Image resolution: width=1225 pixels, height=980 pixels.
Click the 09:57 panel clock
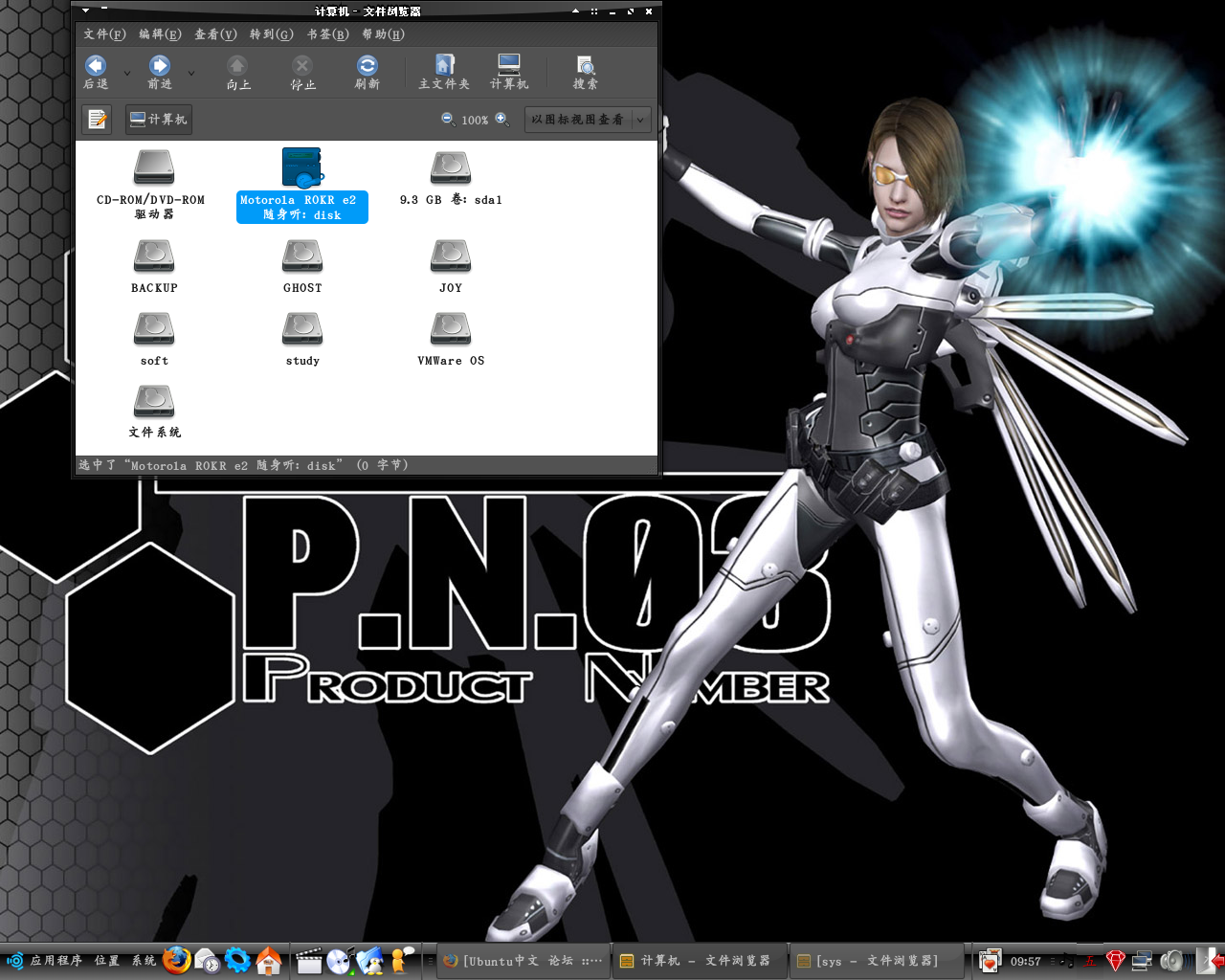[x=1026, y=962]
